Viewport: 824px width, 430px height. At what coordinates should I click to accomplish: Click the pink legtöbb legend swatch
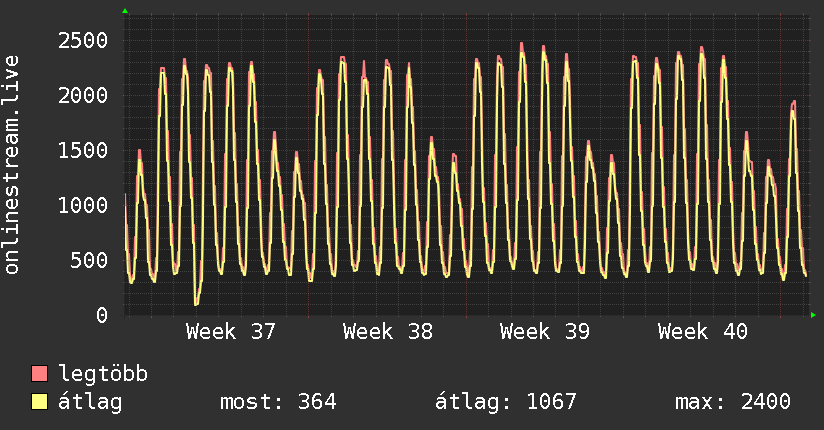(x=39, y=373)
